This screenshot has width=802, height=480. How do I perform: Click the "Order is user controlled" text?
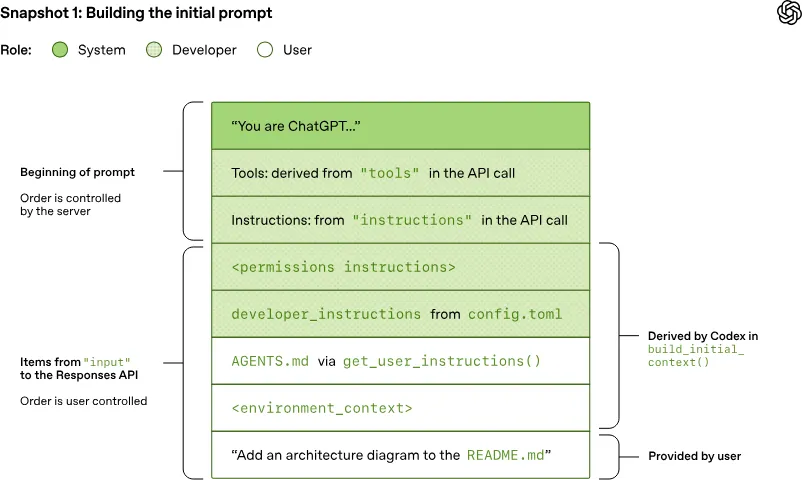(84, 401)
